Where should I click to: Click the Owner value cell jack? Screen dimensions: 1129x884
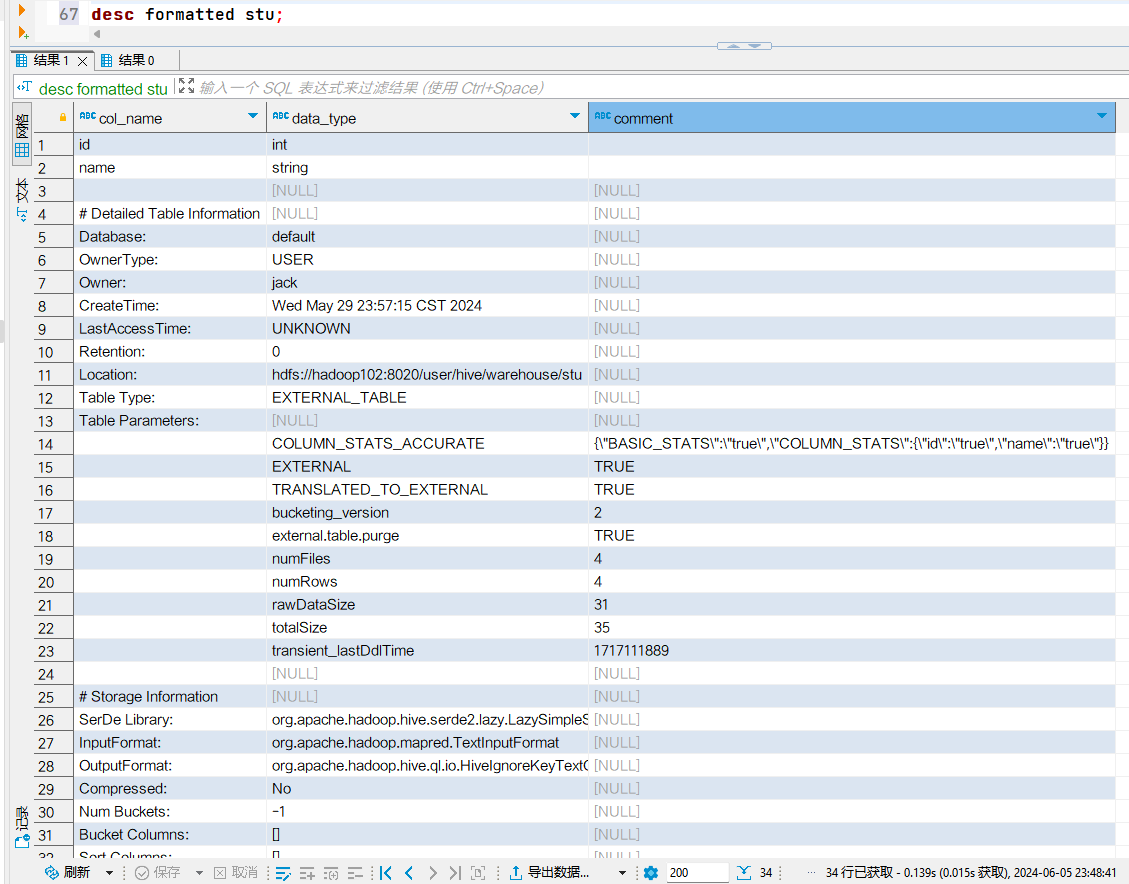[428, 282]
